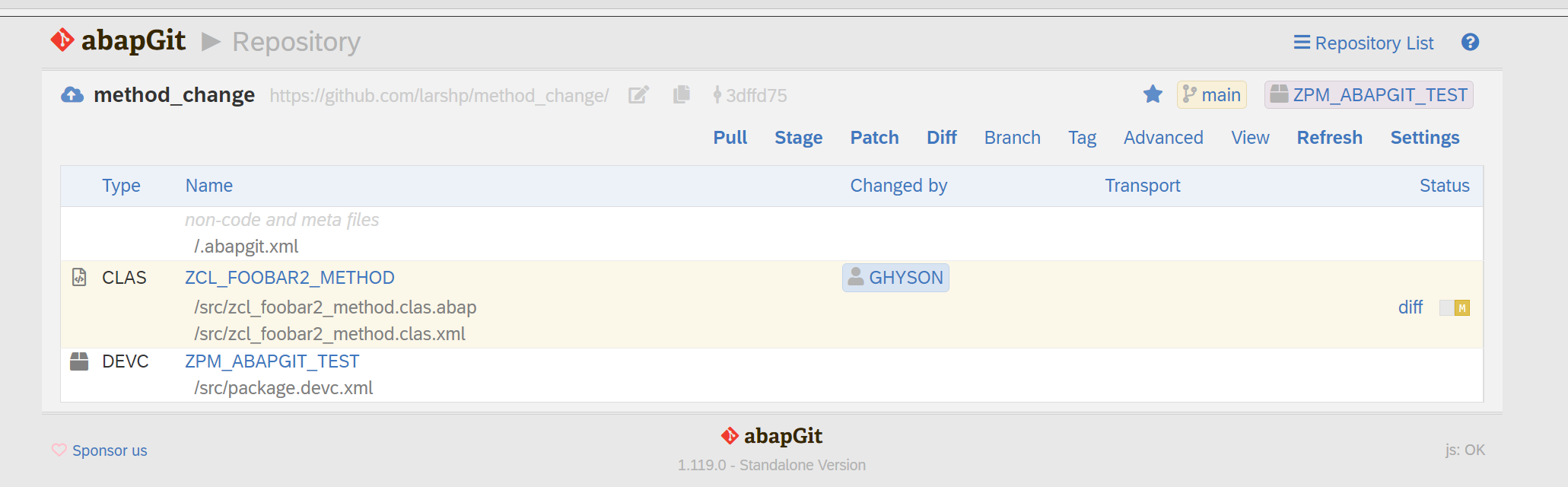1568x487 pixels.
Task: Click the cloud icon before method_change
Action: point(73,94)
